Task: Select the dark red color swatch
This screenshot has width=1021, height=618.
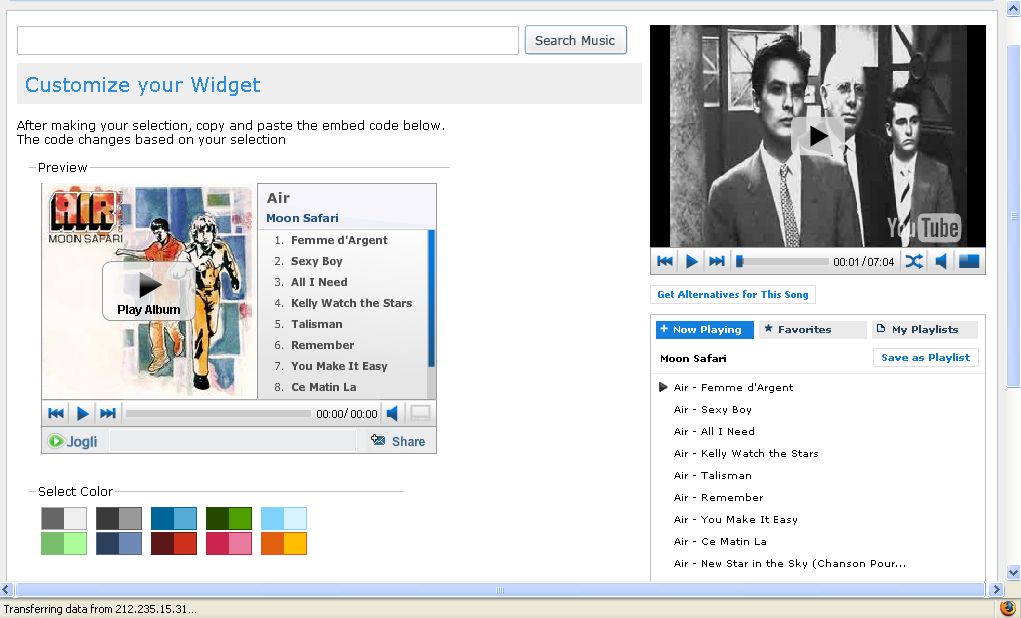Action: 174,544
